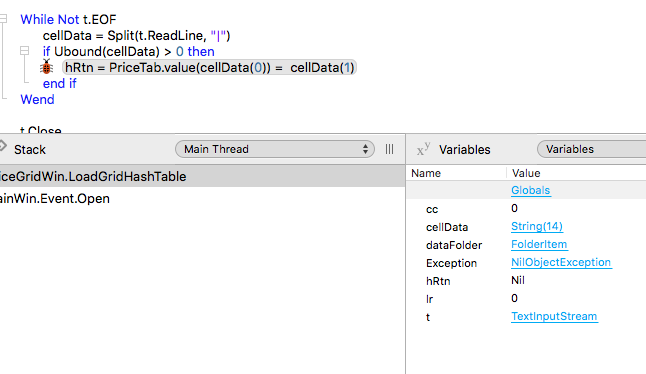Click the Exception variable name
Screen dimensions: 646x374
[452, 263]
